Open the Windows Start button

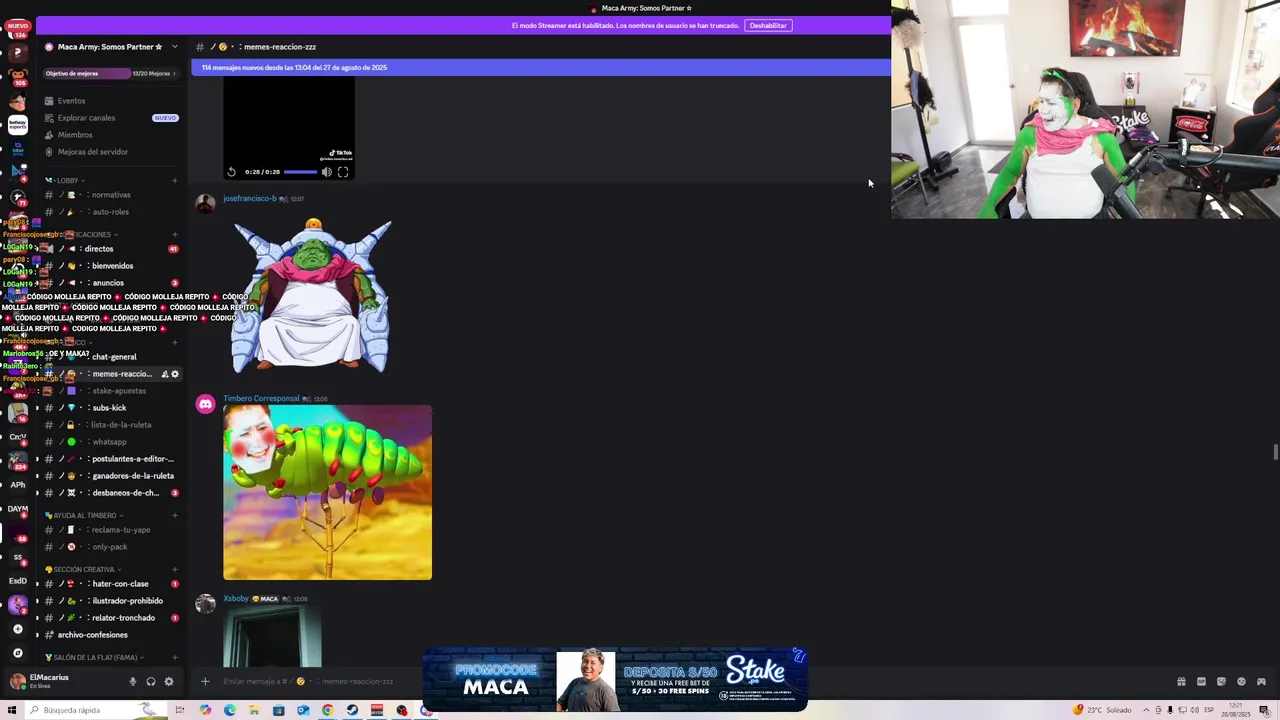[11, 710]
